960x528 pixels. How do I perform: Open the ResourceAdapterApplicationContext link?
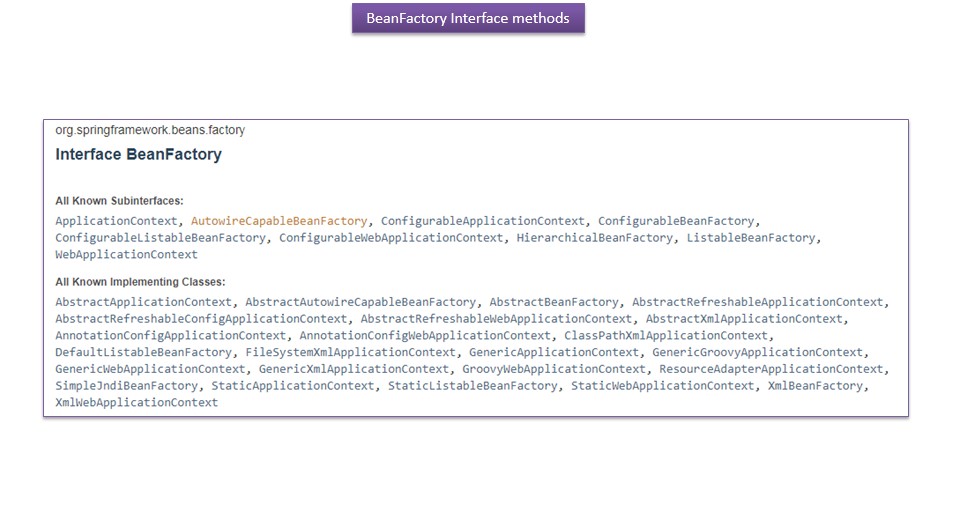(x=771, y=369)
